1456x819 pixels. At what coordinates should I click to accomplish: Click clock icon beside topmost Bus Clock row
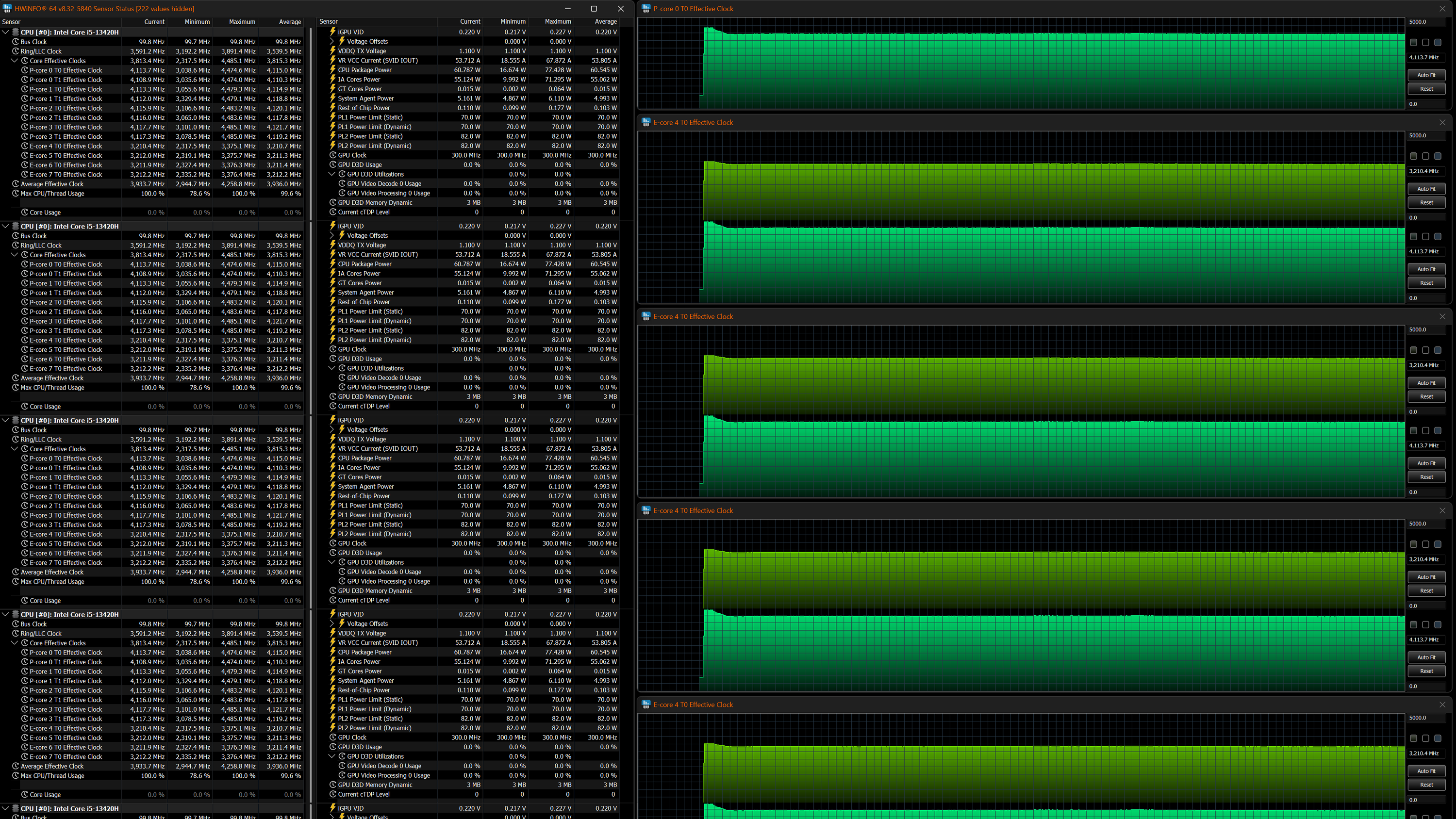pos(16,42)
